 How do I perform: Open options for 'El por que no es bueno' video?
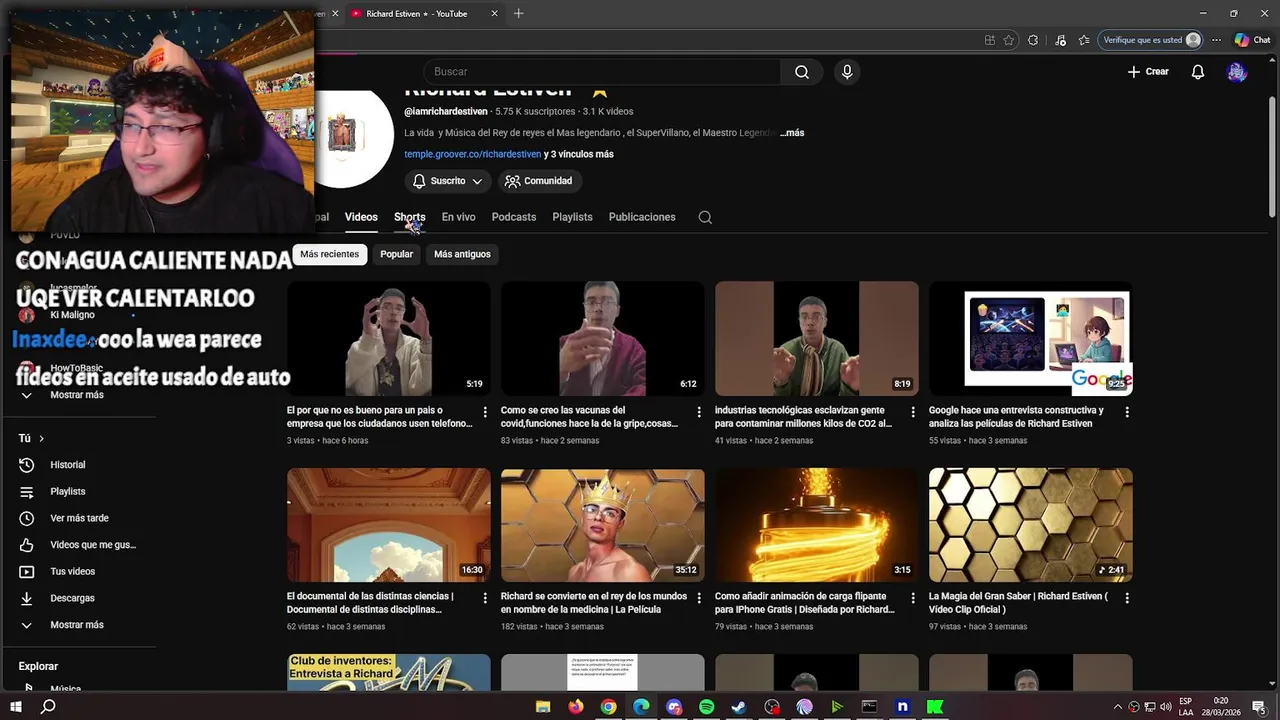tap(485, 412)
